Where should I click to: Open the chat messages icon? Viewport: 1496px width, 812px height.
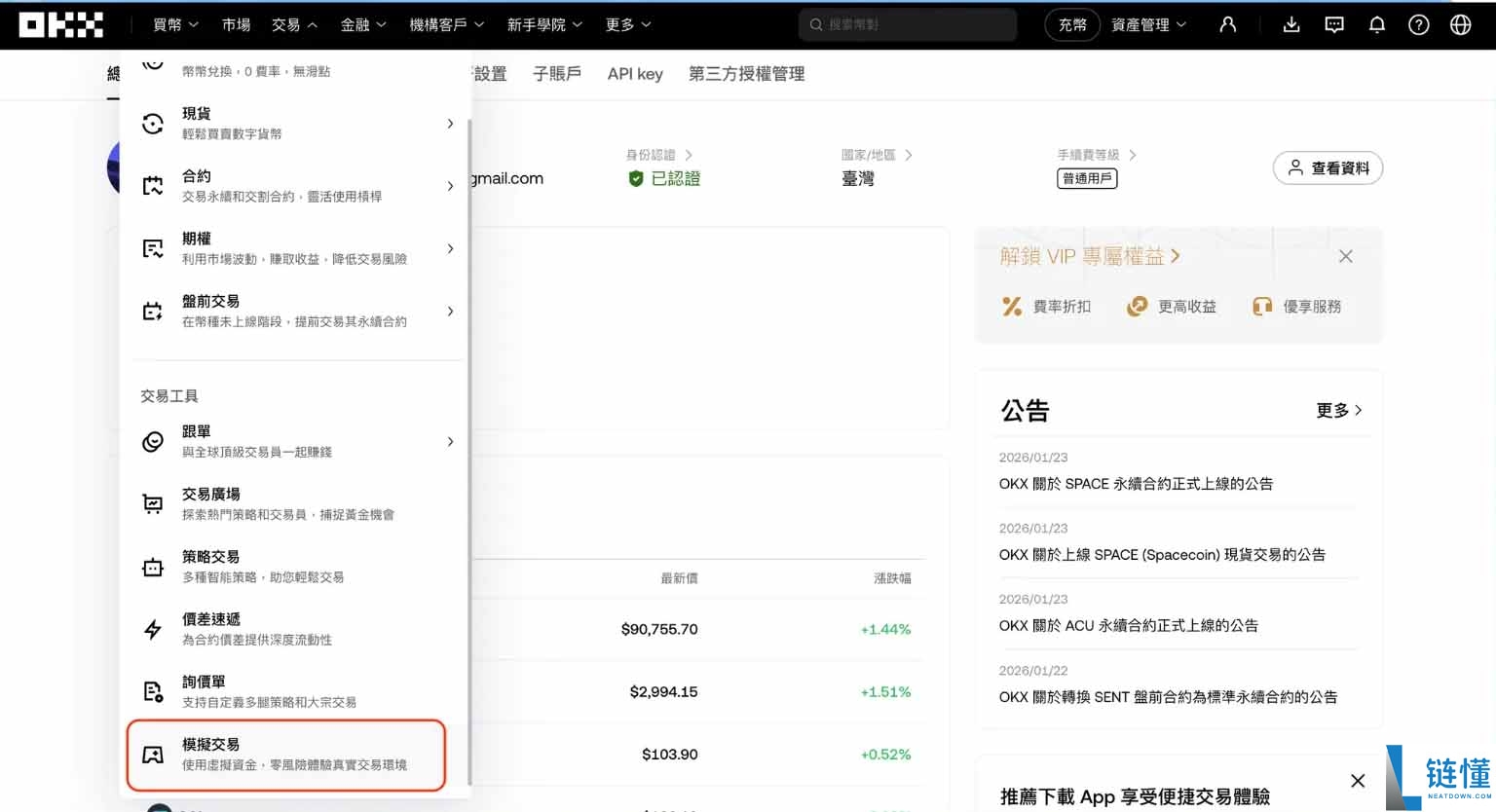coord(1334,24)
